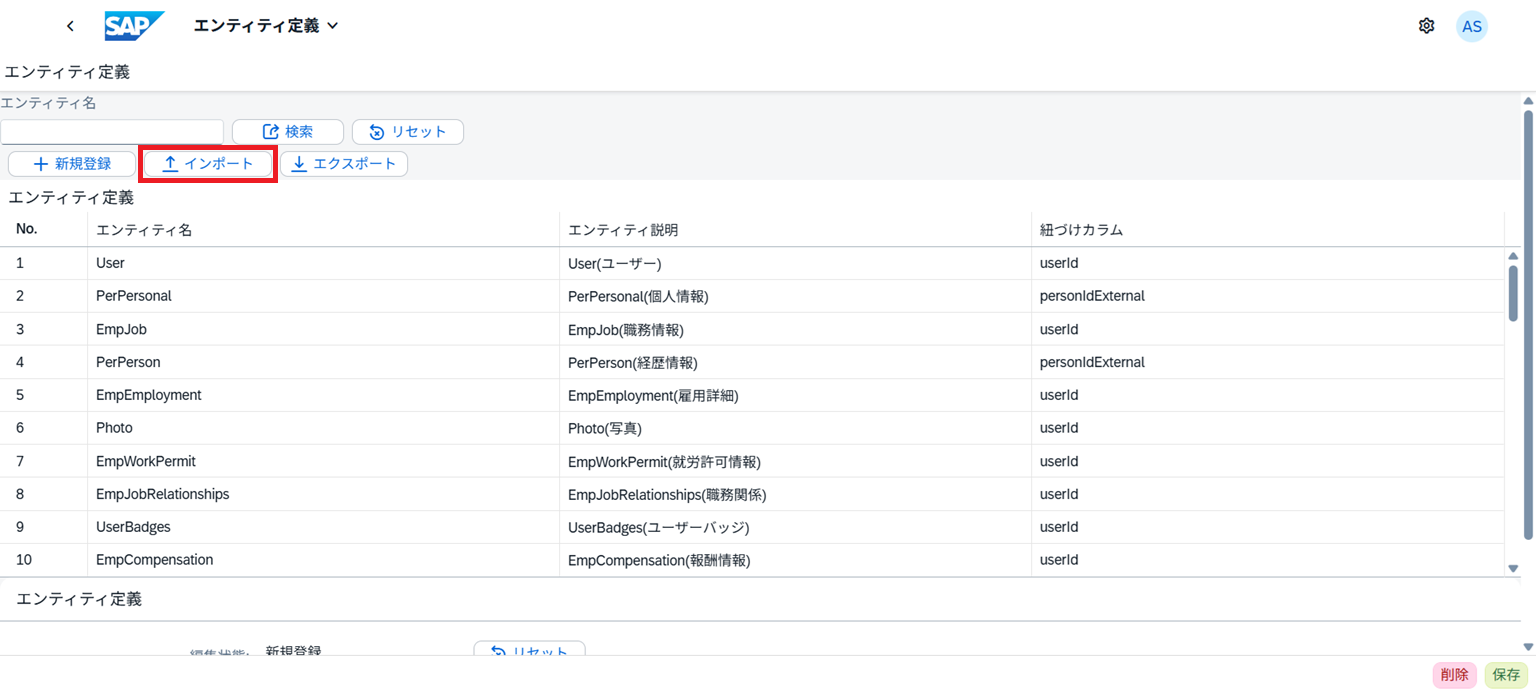Click the SAP logo

coord(134,26)
